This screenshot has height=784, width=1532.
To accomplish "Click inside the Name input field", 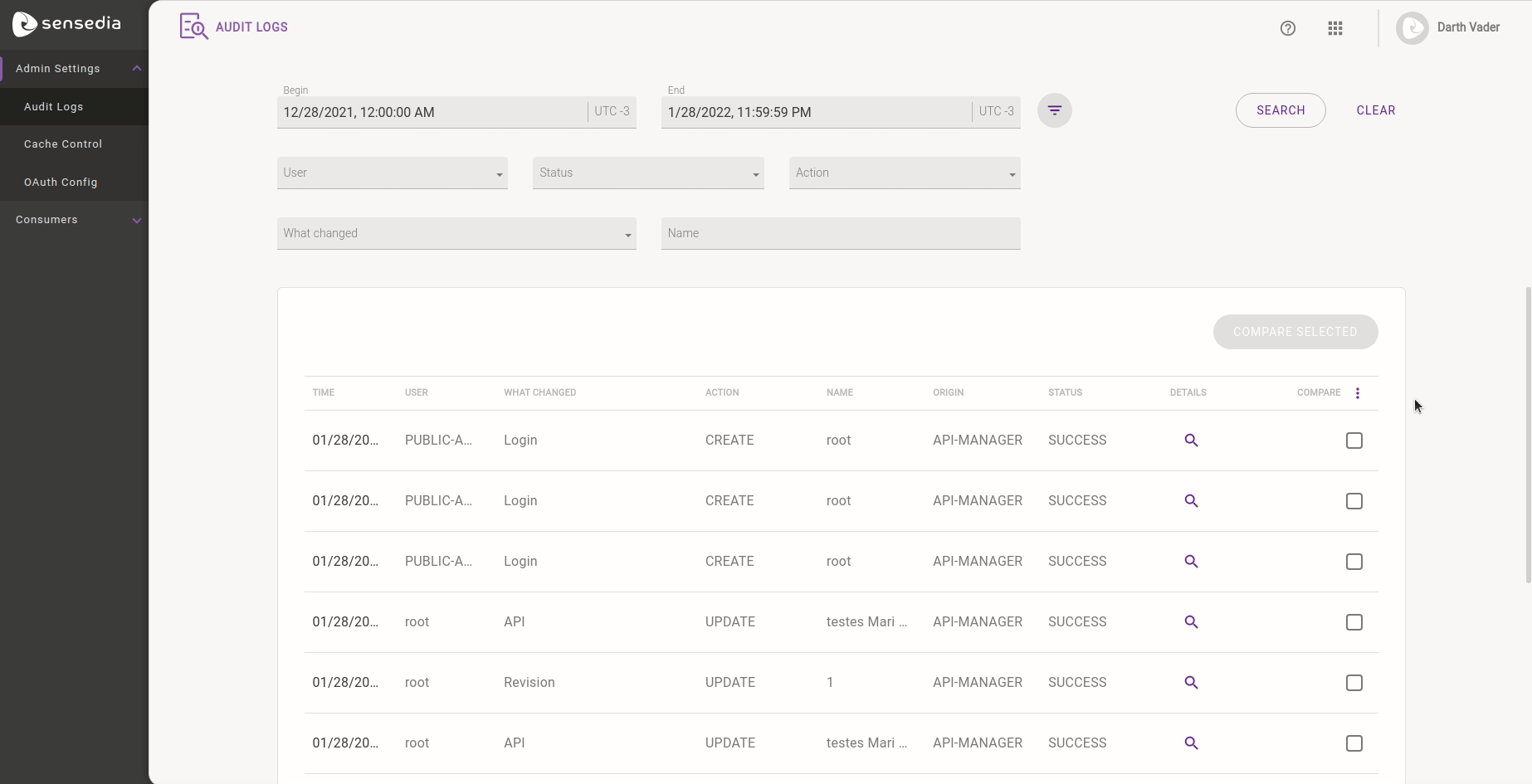I will [840, 233].
